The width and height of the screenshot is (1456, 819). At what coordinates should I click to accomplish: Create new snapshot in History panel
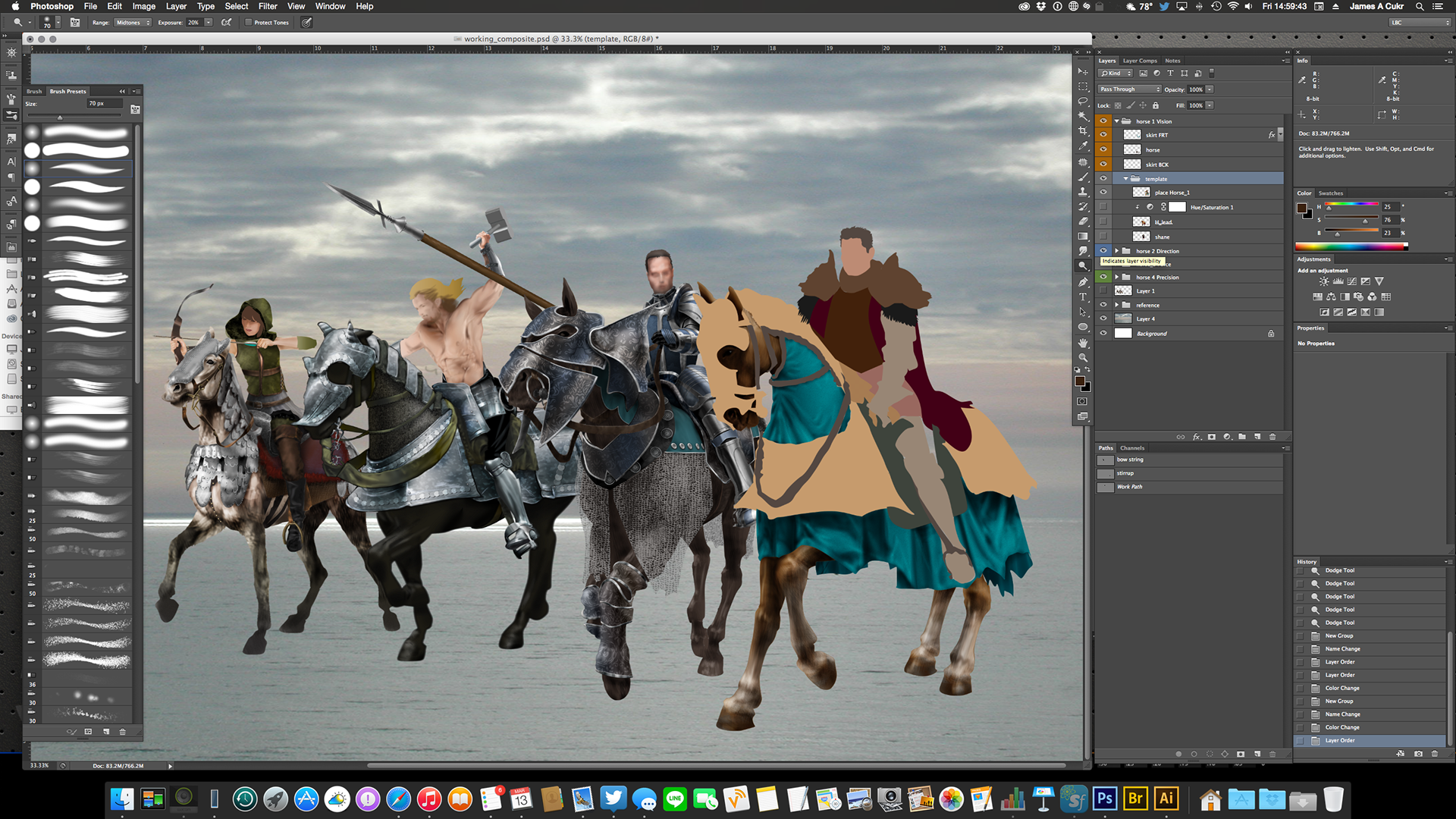click(1418, 754)
